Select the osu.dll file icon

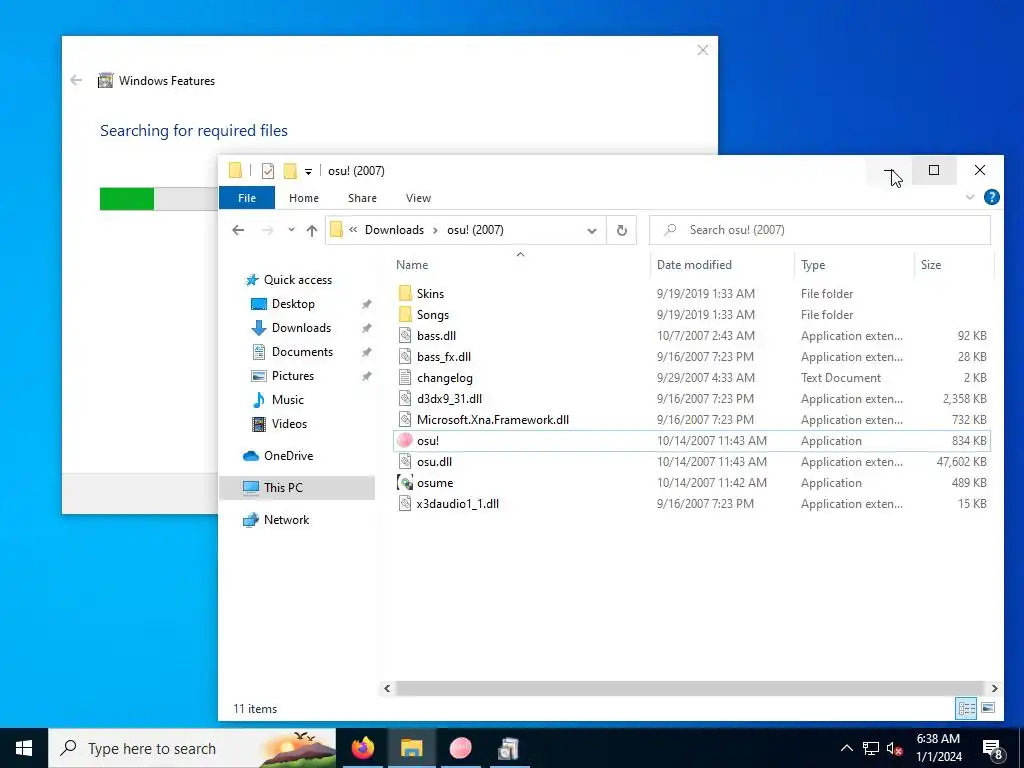[x=405, y=462]
